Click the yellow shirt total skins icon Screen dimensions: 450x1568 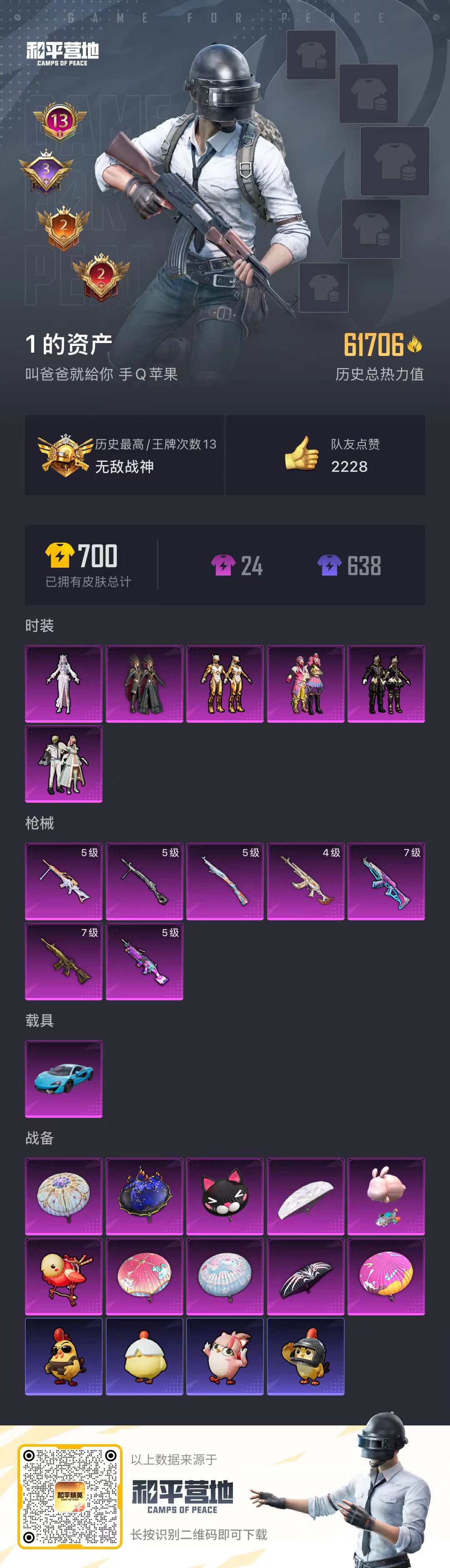click(x=60, y=555)
